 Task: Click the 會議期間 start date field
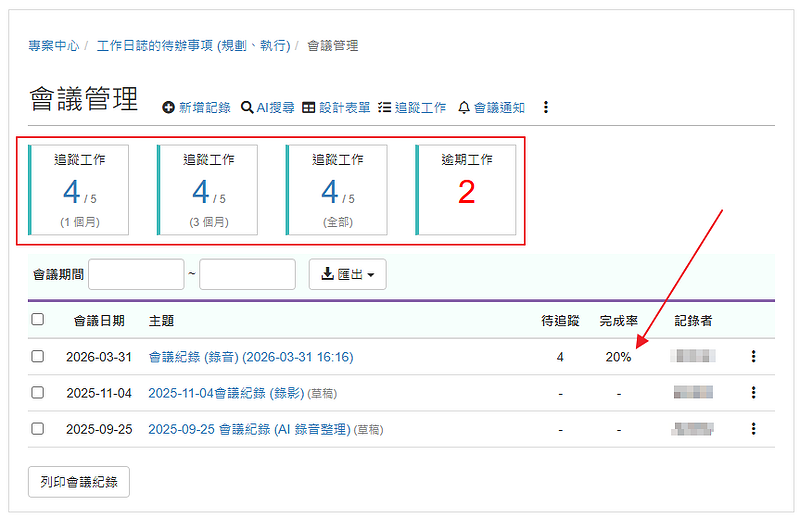click(137, 274)
